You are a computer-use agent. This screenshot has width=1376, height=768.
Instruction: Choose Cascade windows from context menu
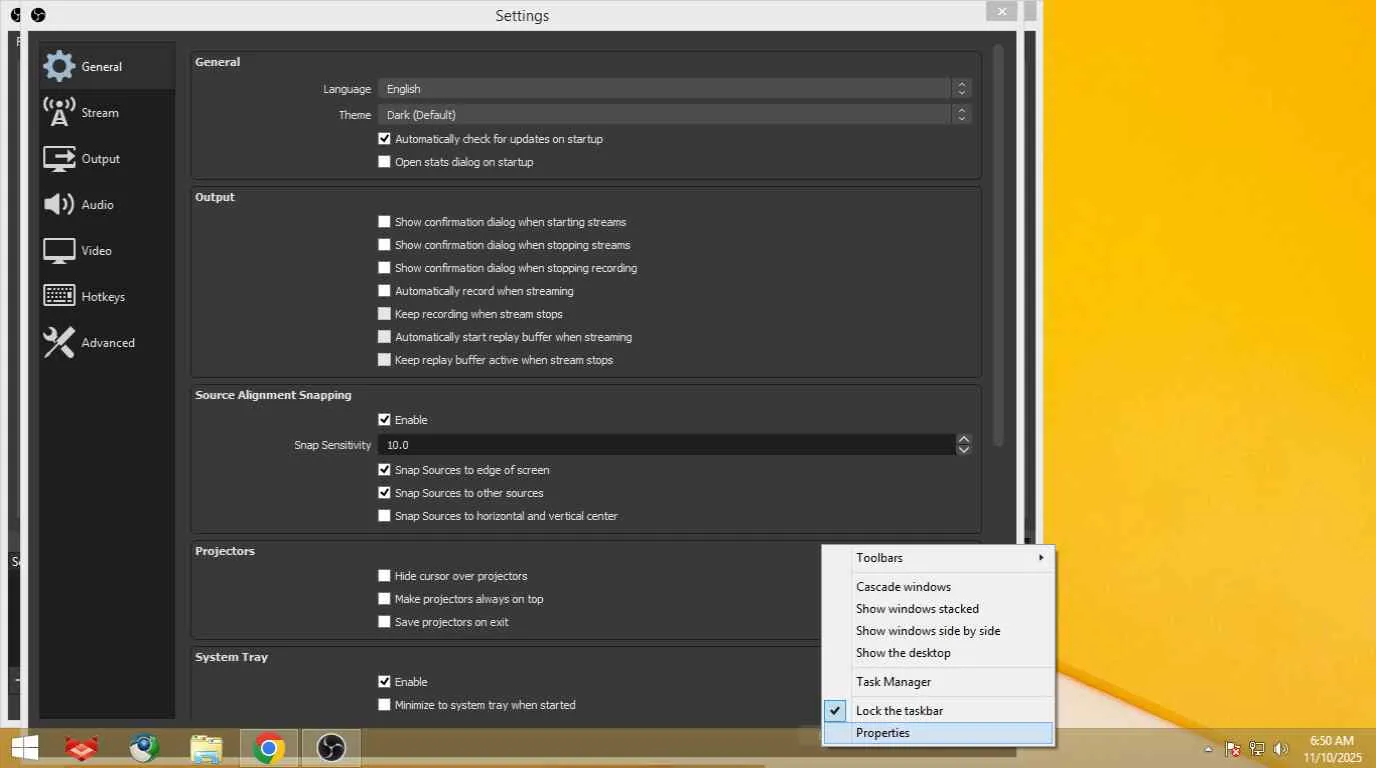[938, 587]
